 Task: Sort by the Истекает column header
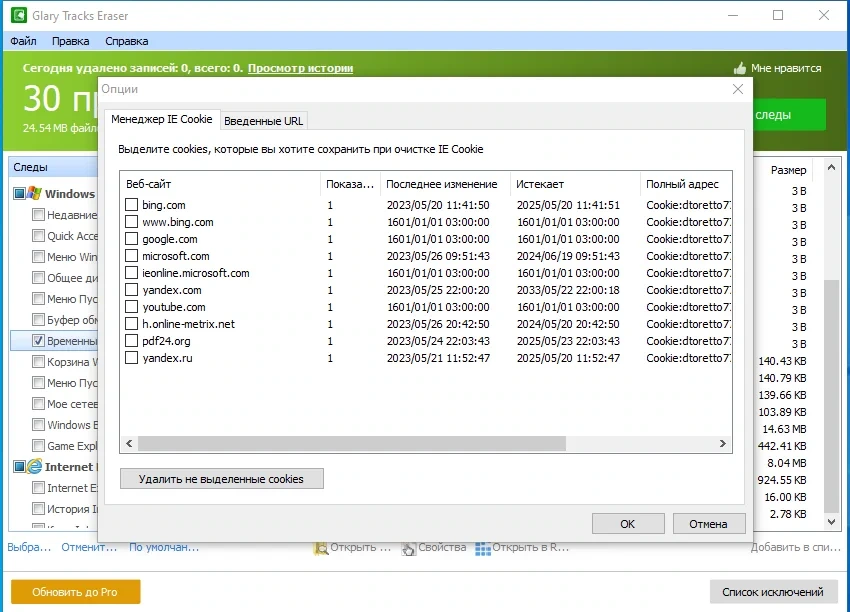click(x=575, y=184)
